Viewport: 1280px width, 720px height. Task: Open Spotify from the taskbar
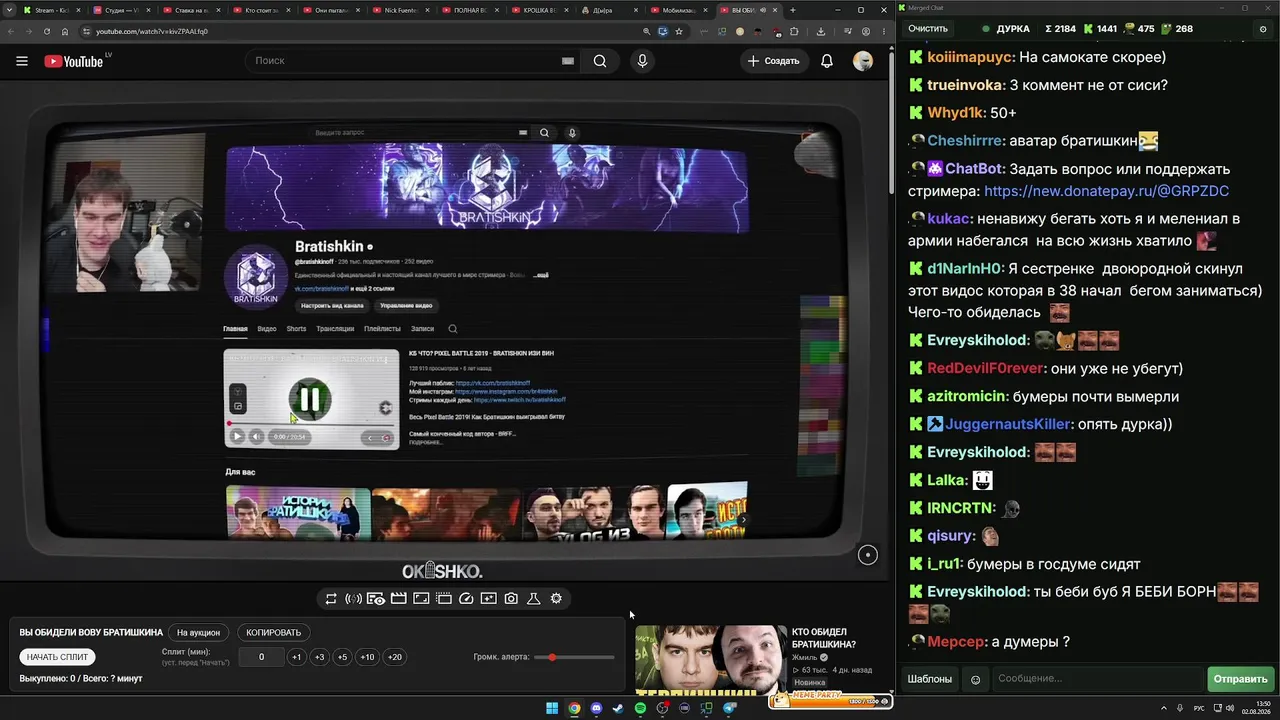pyautogui.click(x=640, y=709)
